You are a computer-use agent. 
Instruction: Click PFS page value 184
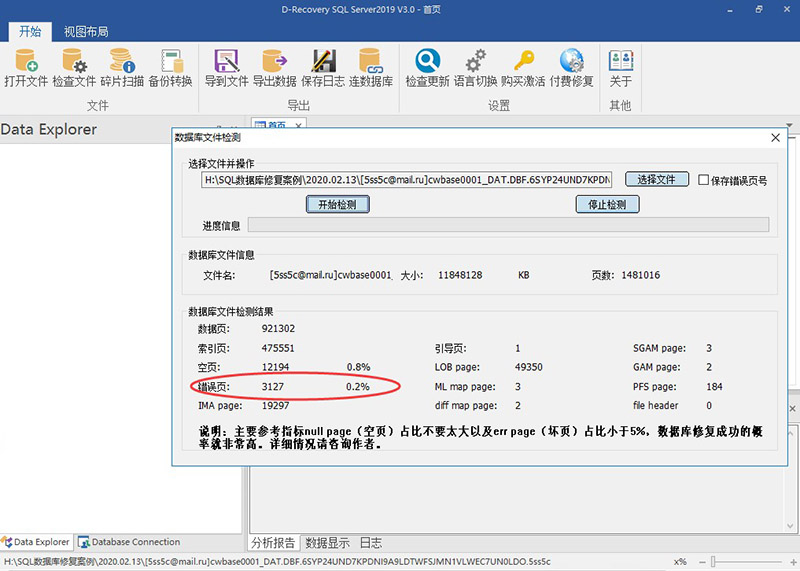[714, 387]
